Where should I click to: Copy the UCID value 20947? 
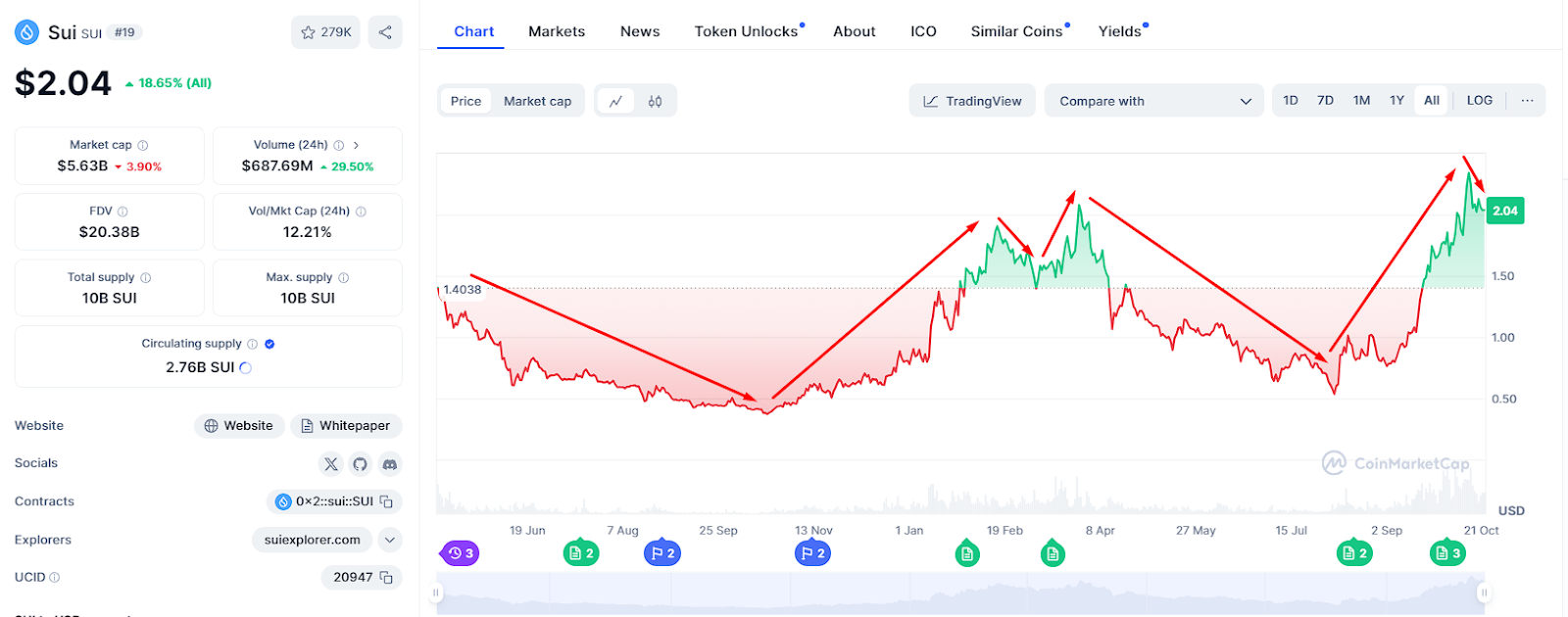pos(387,578)
